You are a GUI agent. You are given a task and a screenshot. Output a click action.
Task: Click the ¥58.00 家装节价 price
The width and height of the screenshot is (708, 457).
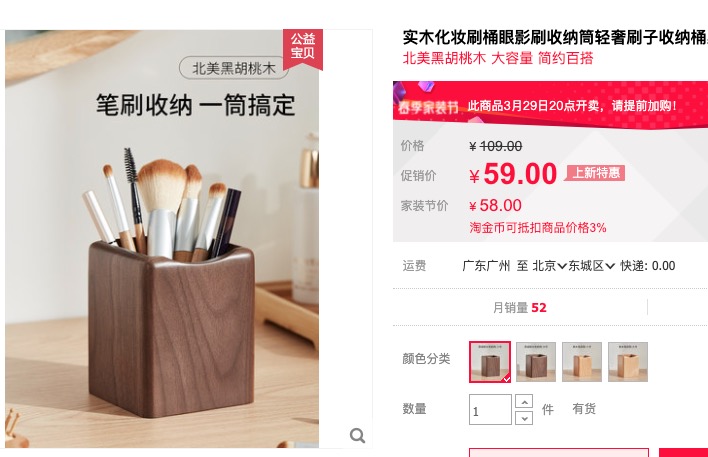pos(495,205)
